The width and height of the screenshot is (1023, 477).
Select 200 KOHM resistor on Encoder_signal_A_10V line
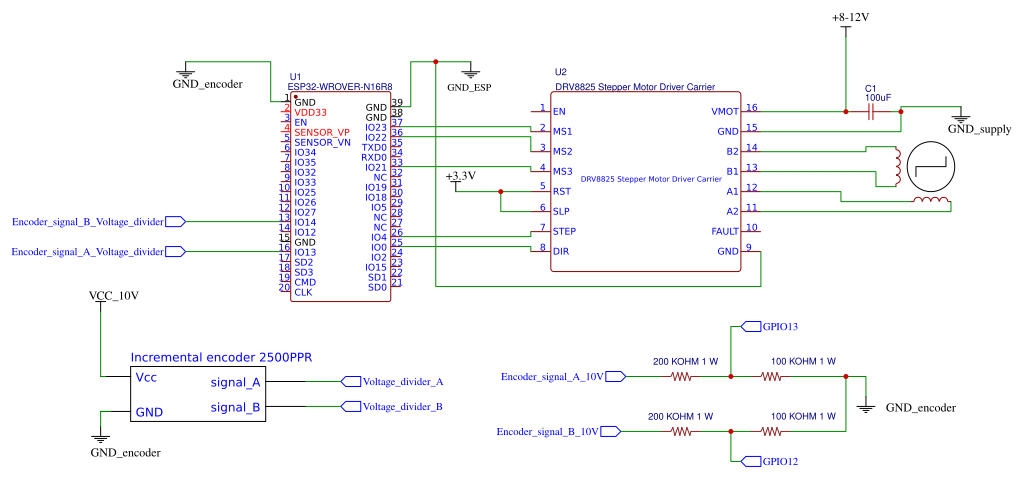tap(682, 377)
